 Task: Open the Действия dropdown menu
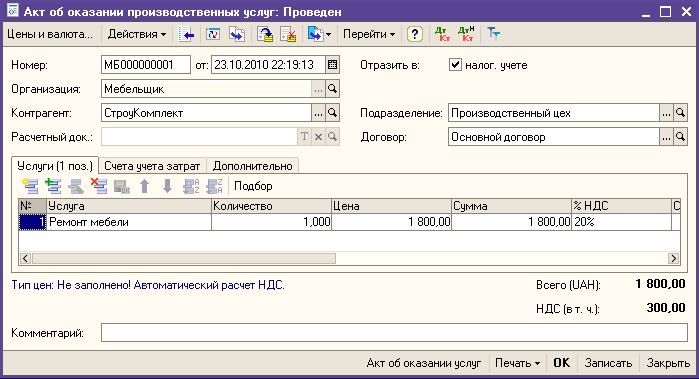(137, 34)
